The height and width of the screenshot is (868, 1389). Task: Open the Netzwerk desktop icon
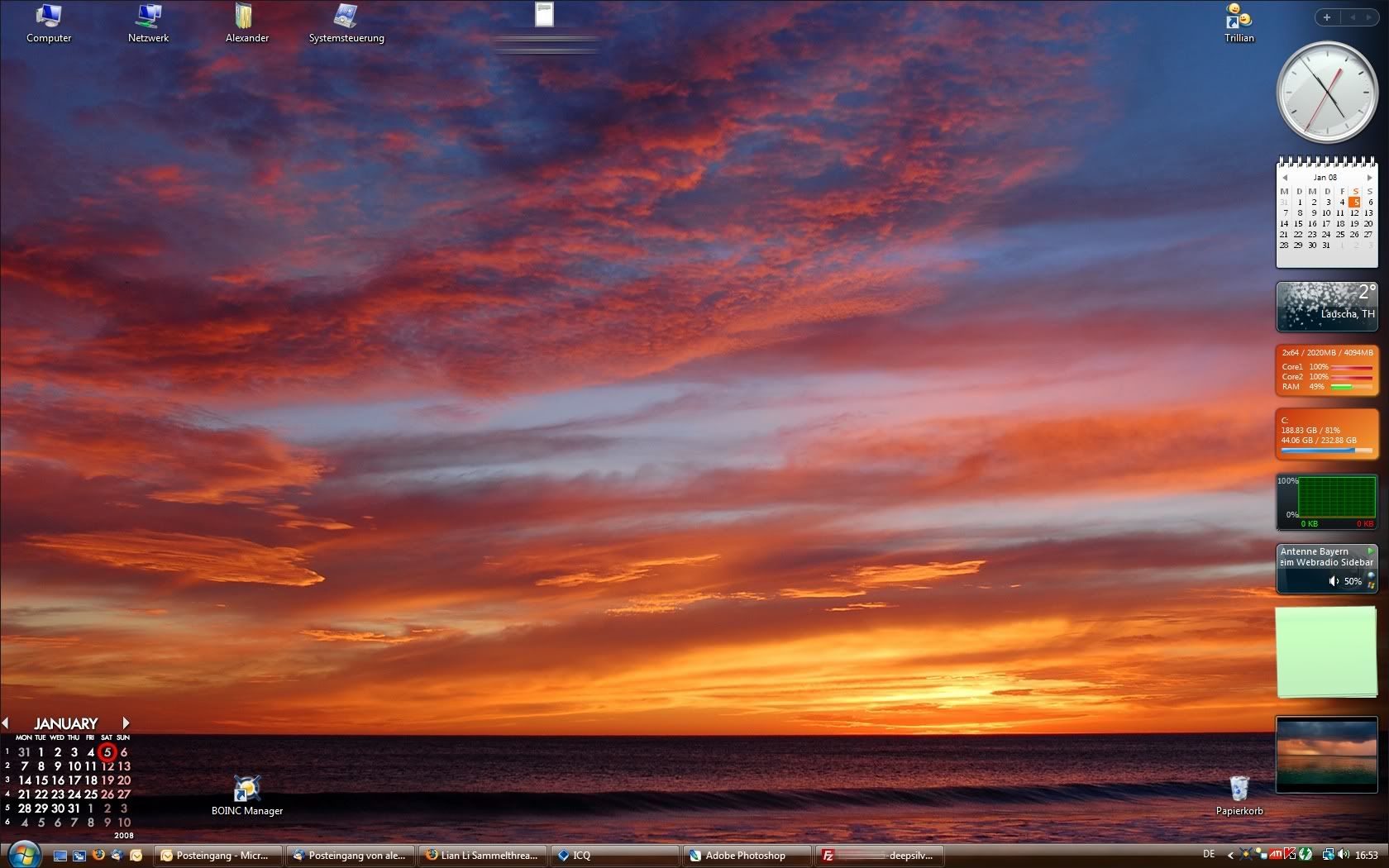(x=148, y=22)
